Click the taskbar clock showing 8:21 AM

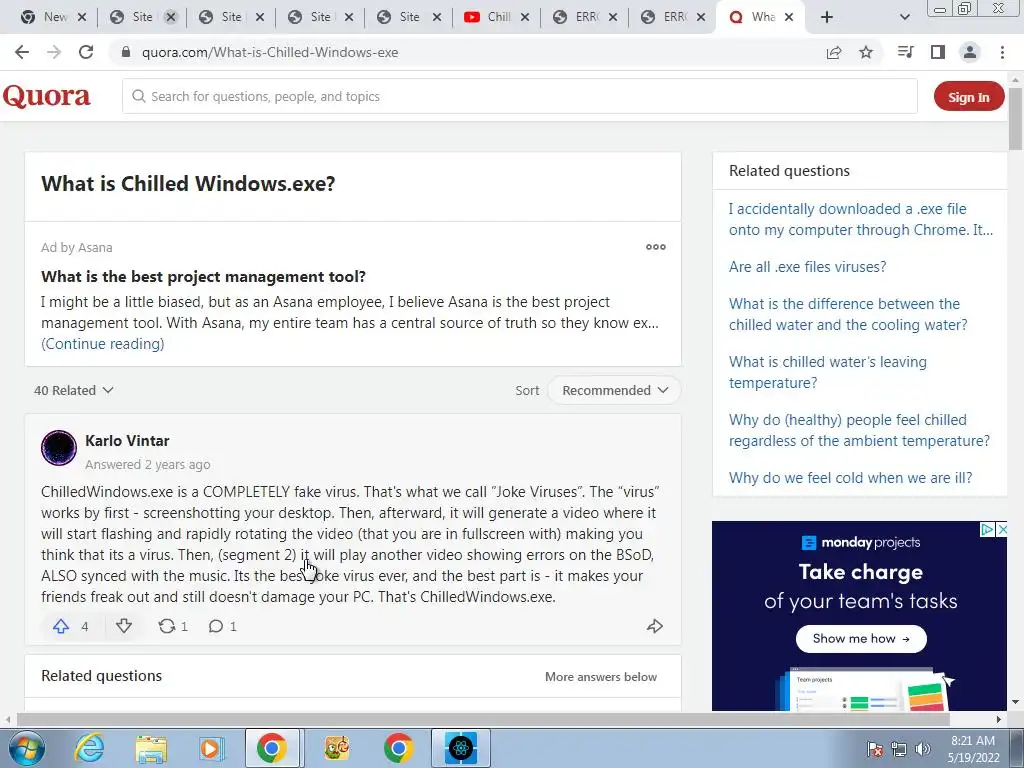coord(973,749)
